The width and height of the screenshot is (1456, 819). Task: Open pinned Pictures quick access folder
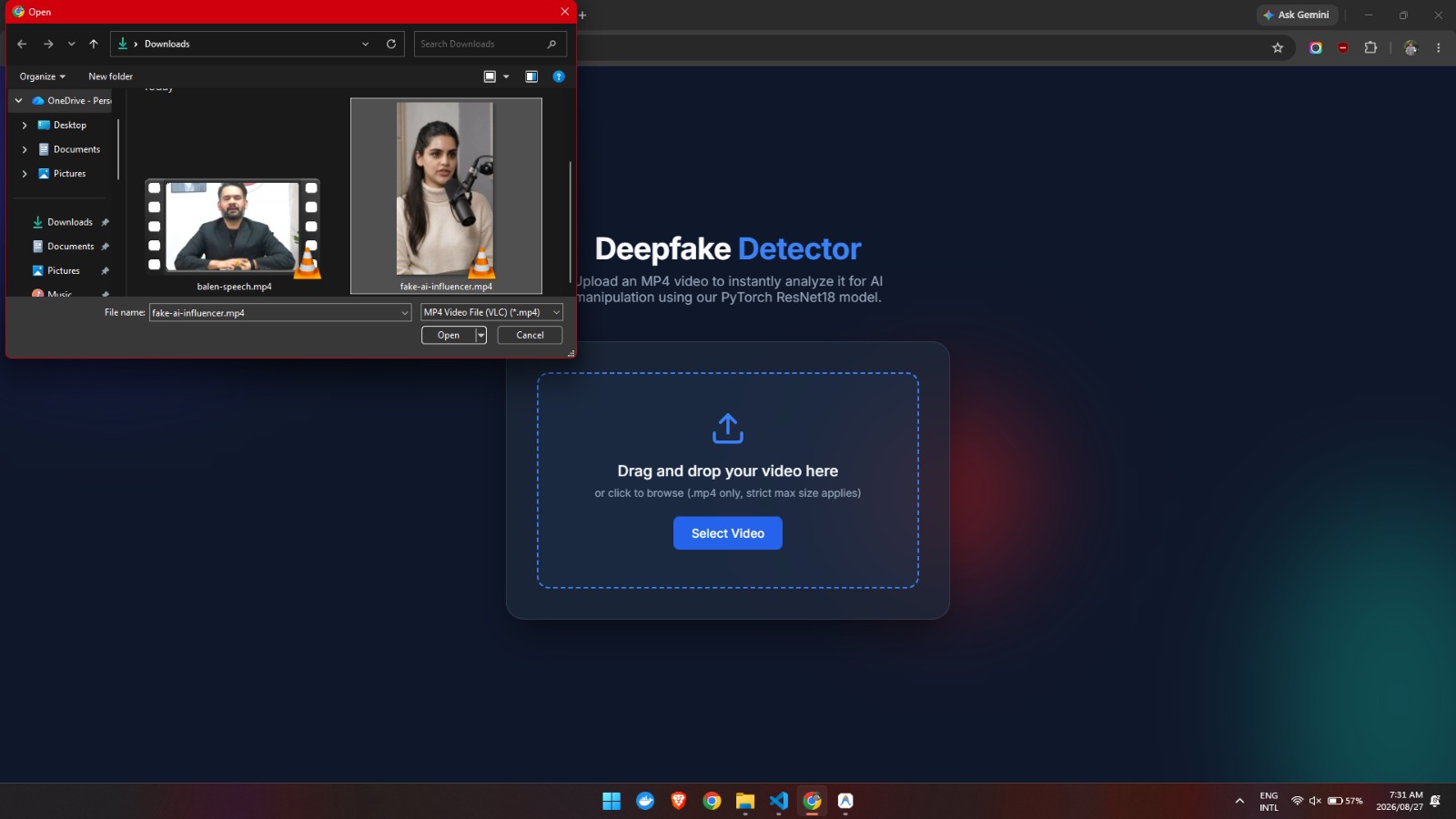point(64,271)
